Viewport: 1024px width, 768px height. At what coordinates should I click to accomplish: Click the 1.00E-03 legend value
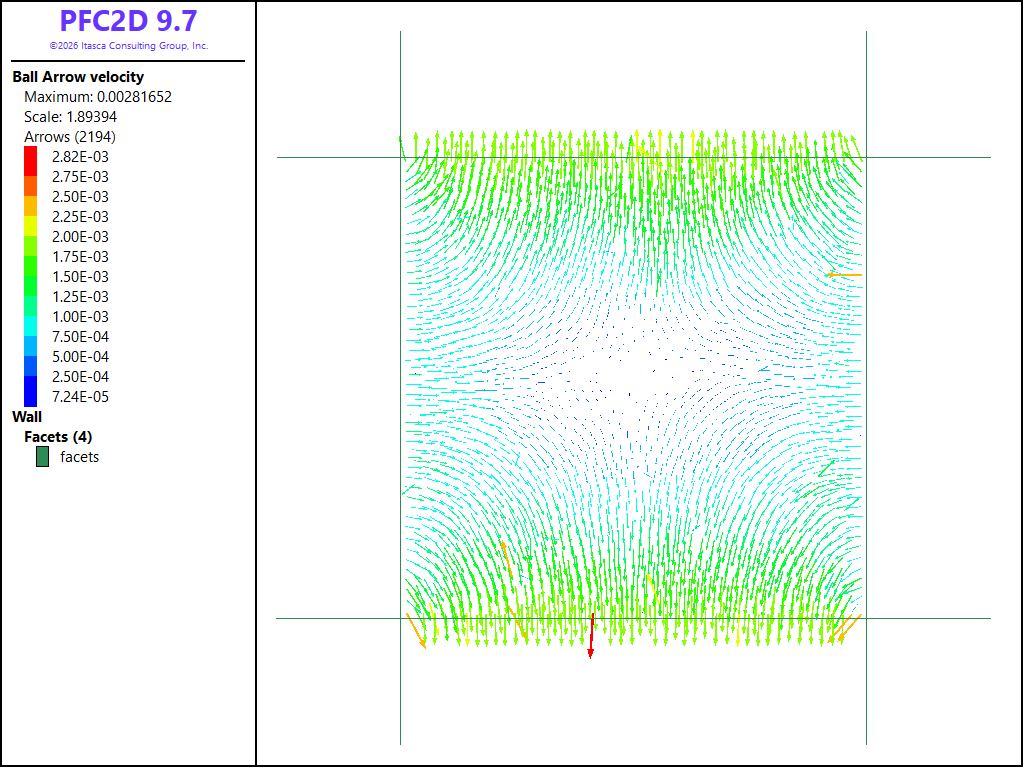(x=80, y=317)
